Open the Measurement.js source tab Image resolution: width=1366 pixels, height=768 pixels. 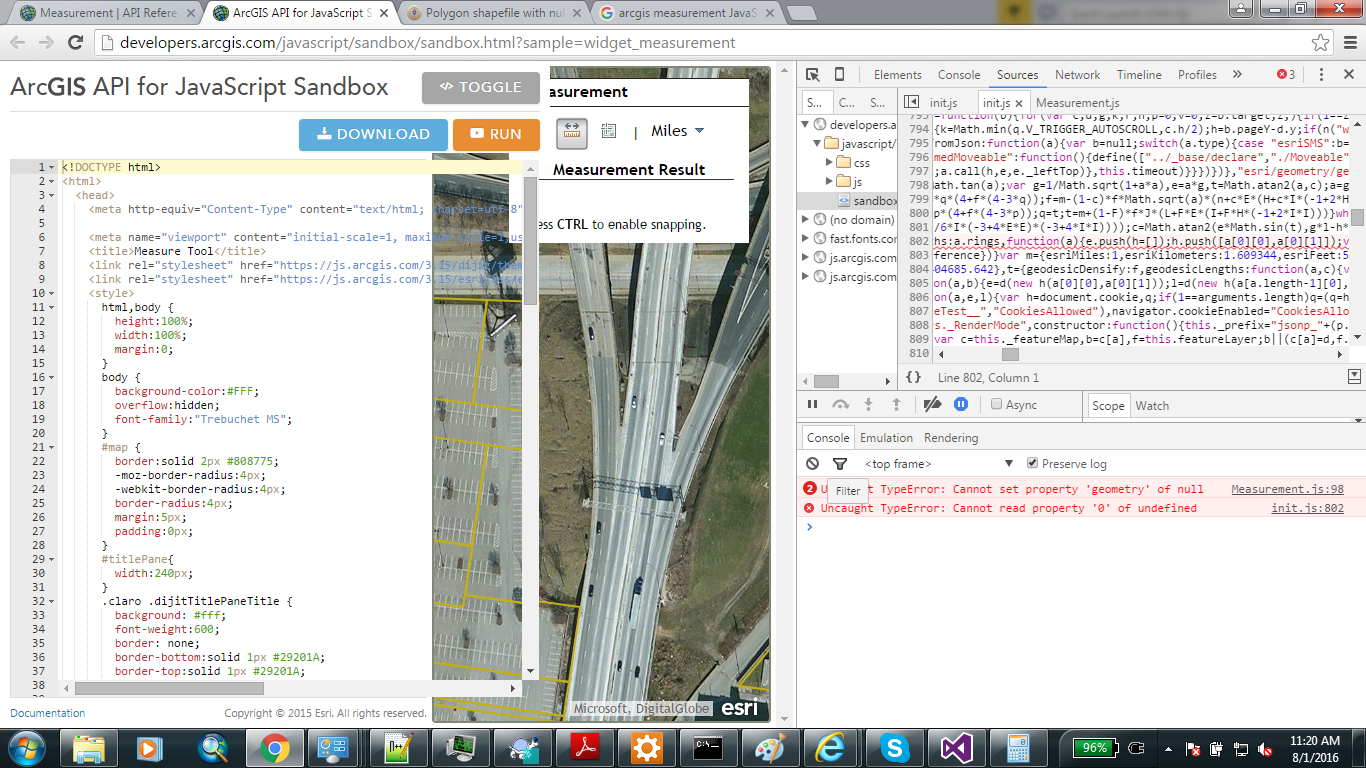[x=1077, y=103]
